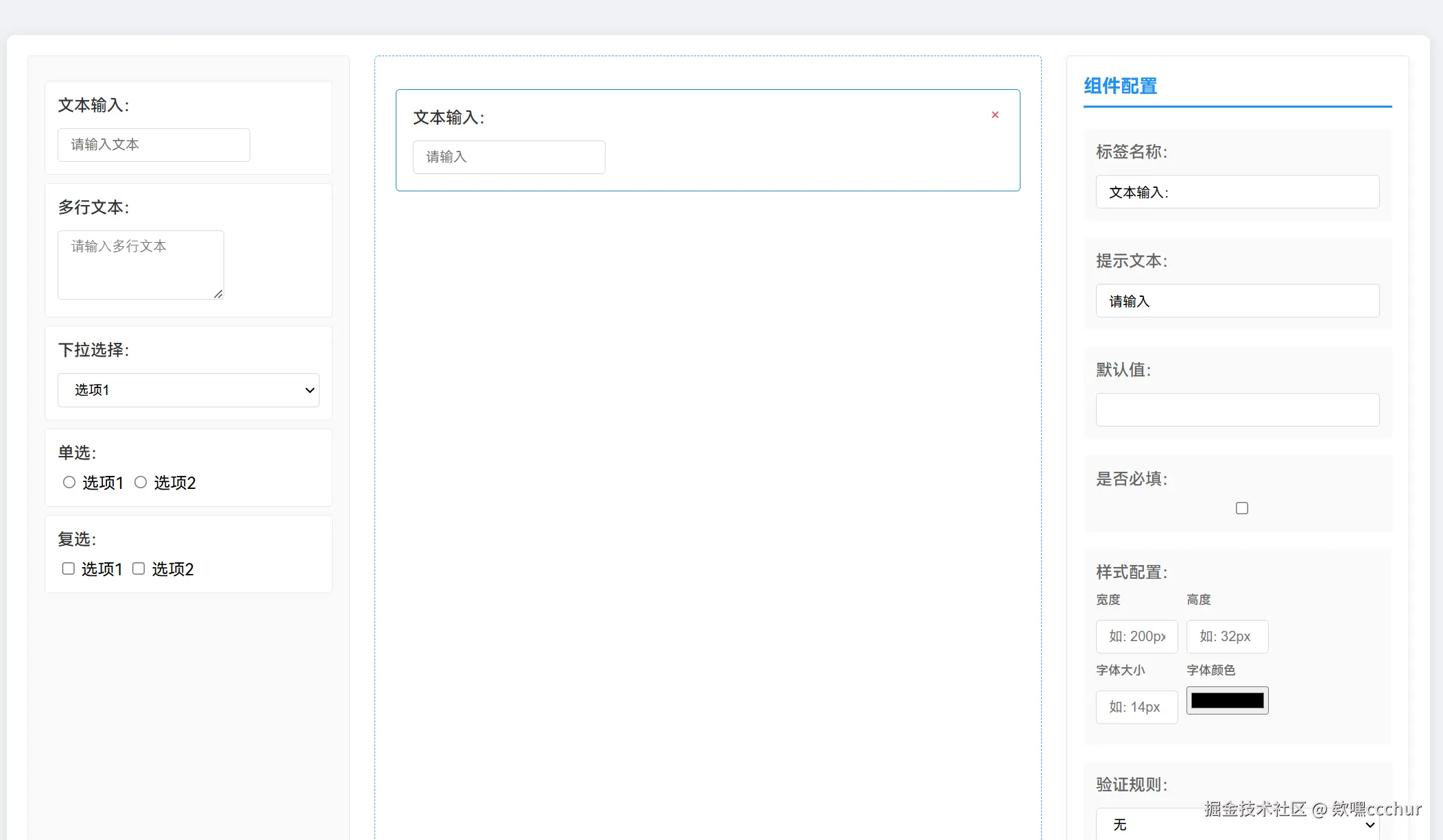Remove the text input component with red X
Image resolution: width=1443 pixels, height=840 pixels.
(994, 115)
